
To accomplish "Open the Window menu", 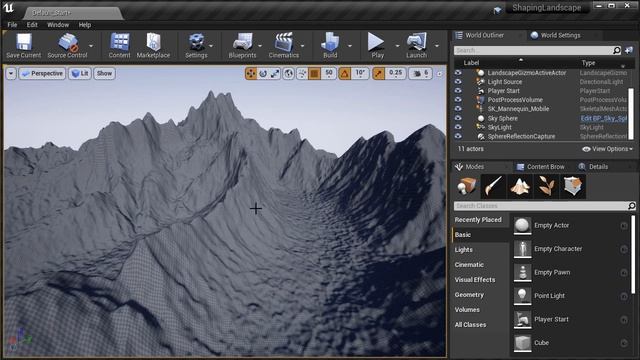I will coord(58,25).
